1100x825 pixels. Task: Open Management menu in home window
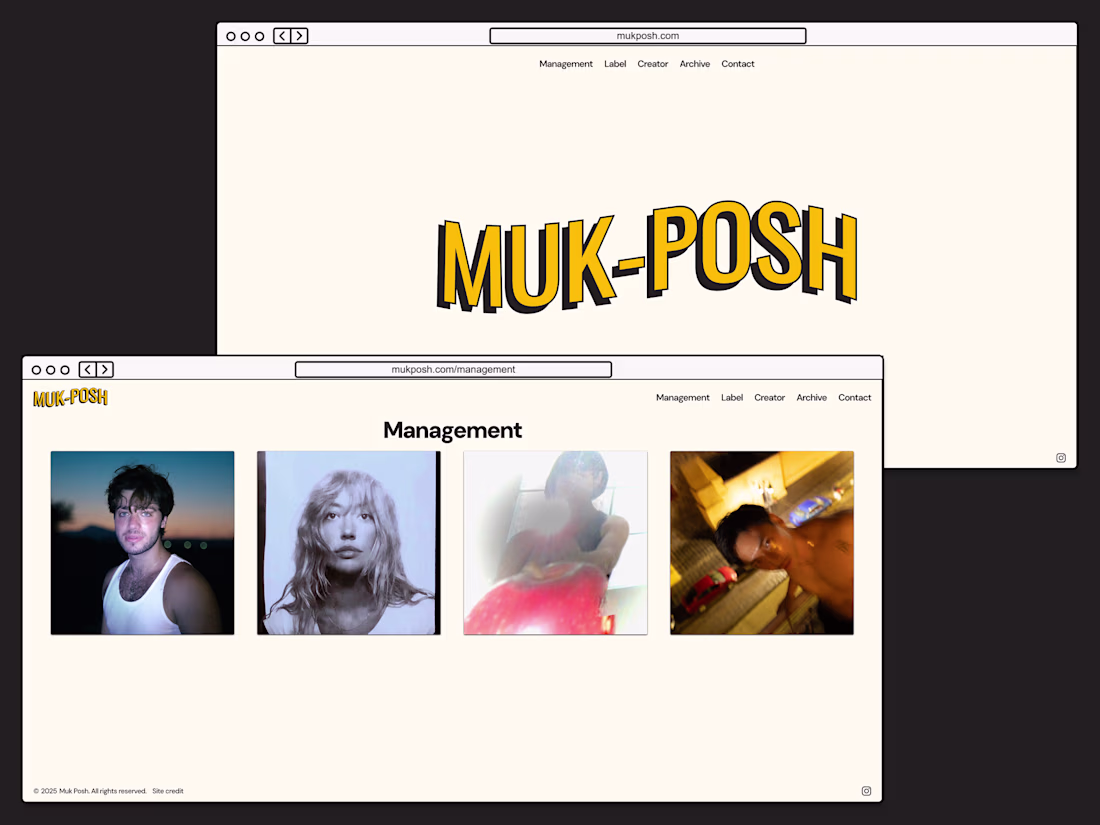click(565, 64)
